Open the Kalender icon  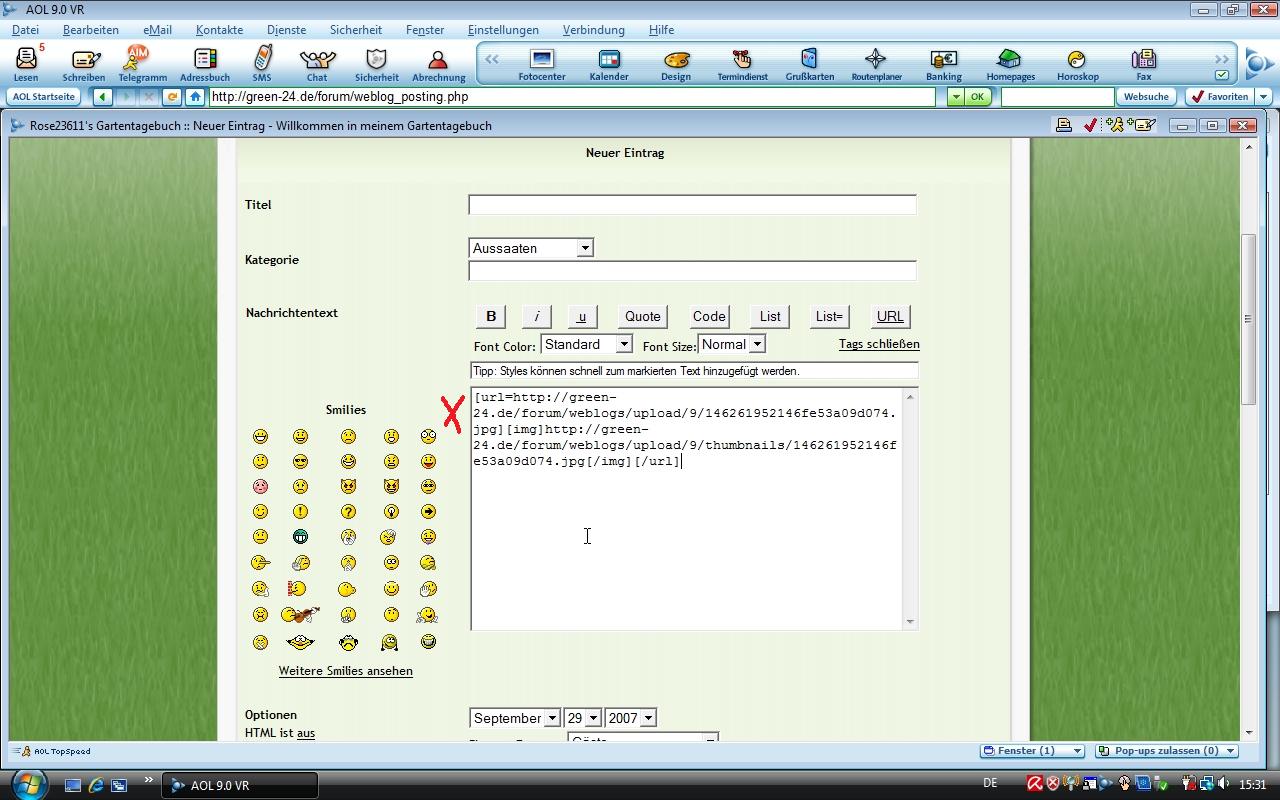click(x=609, y=62)
